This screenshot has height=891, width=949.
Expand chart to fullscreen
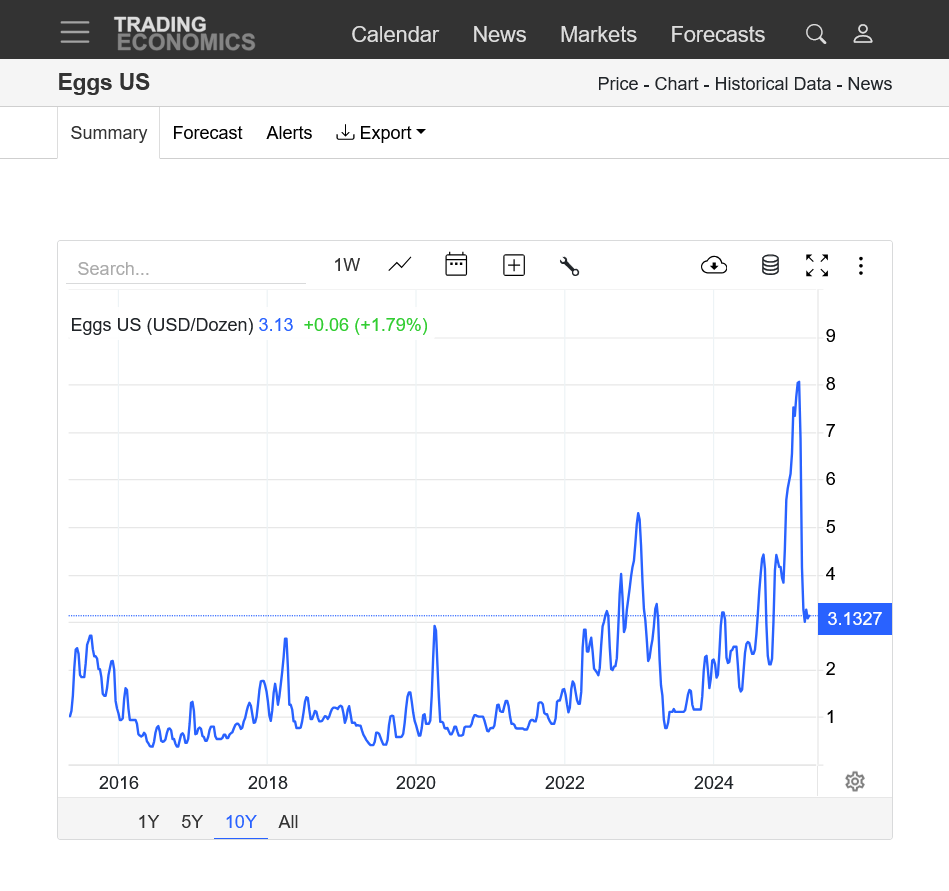coord(817,265)
